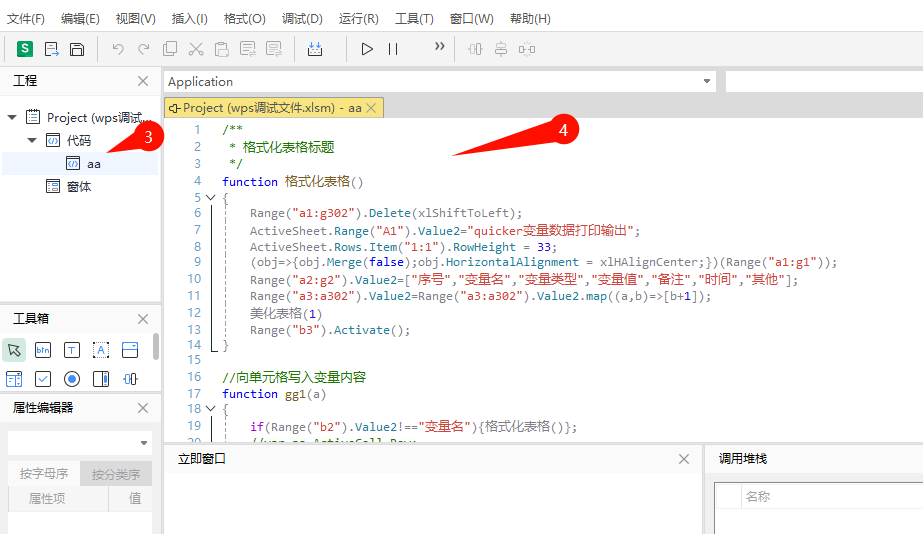923x534 pixels.
Task: Open the 文件(F) menu
Action: pos(25,19)
